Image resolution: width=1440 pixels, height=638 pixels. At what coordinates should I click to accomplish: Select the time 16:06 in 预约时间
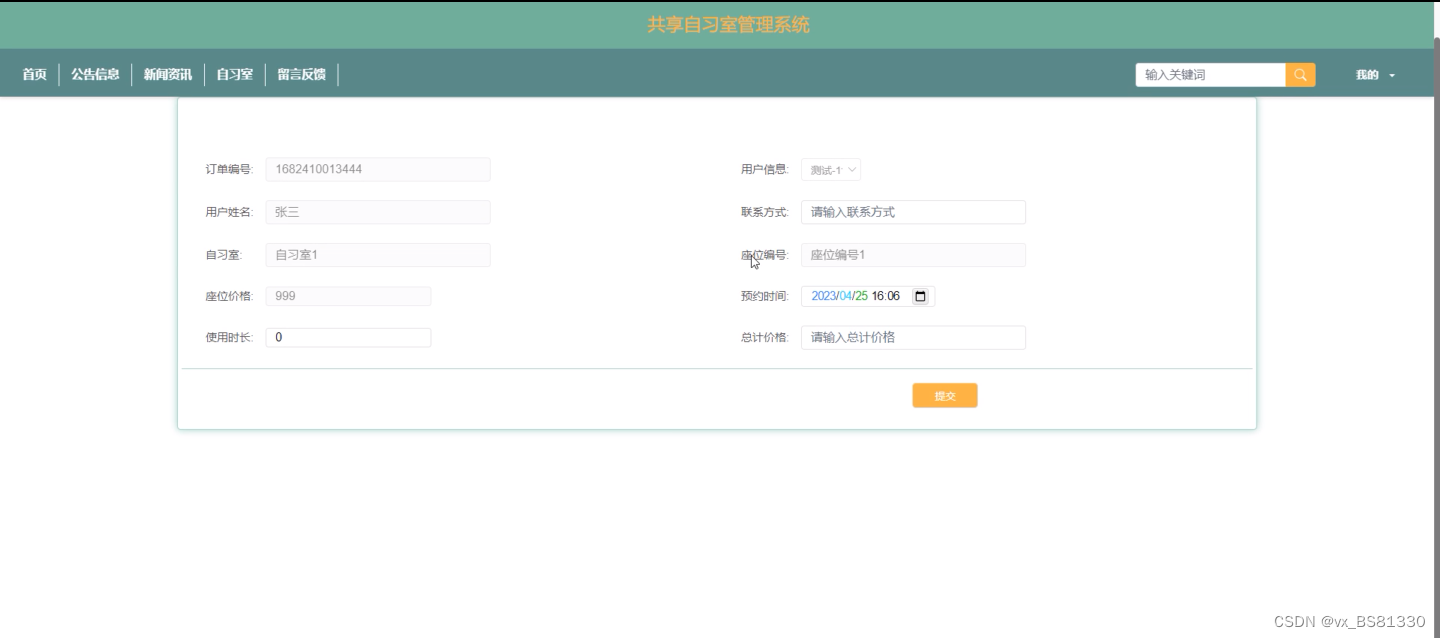886,296
